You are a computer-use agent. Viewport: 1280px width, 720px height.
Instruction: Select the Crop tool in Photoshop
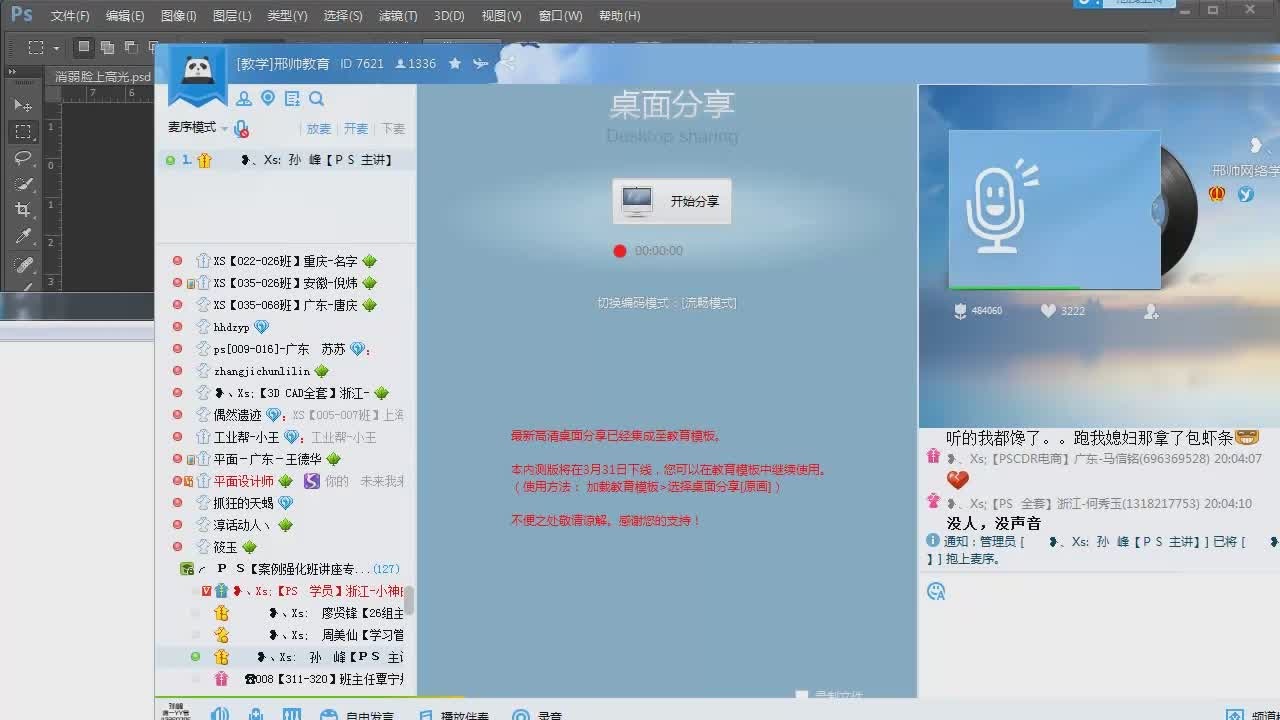pos(22,210)
